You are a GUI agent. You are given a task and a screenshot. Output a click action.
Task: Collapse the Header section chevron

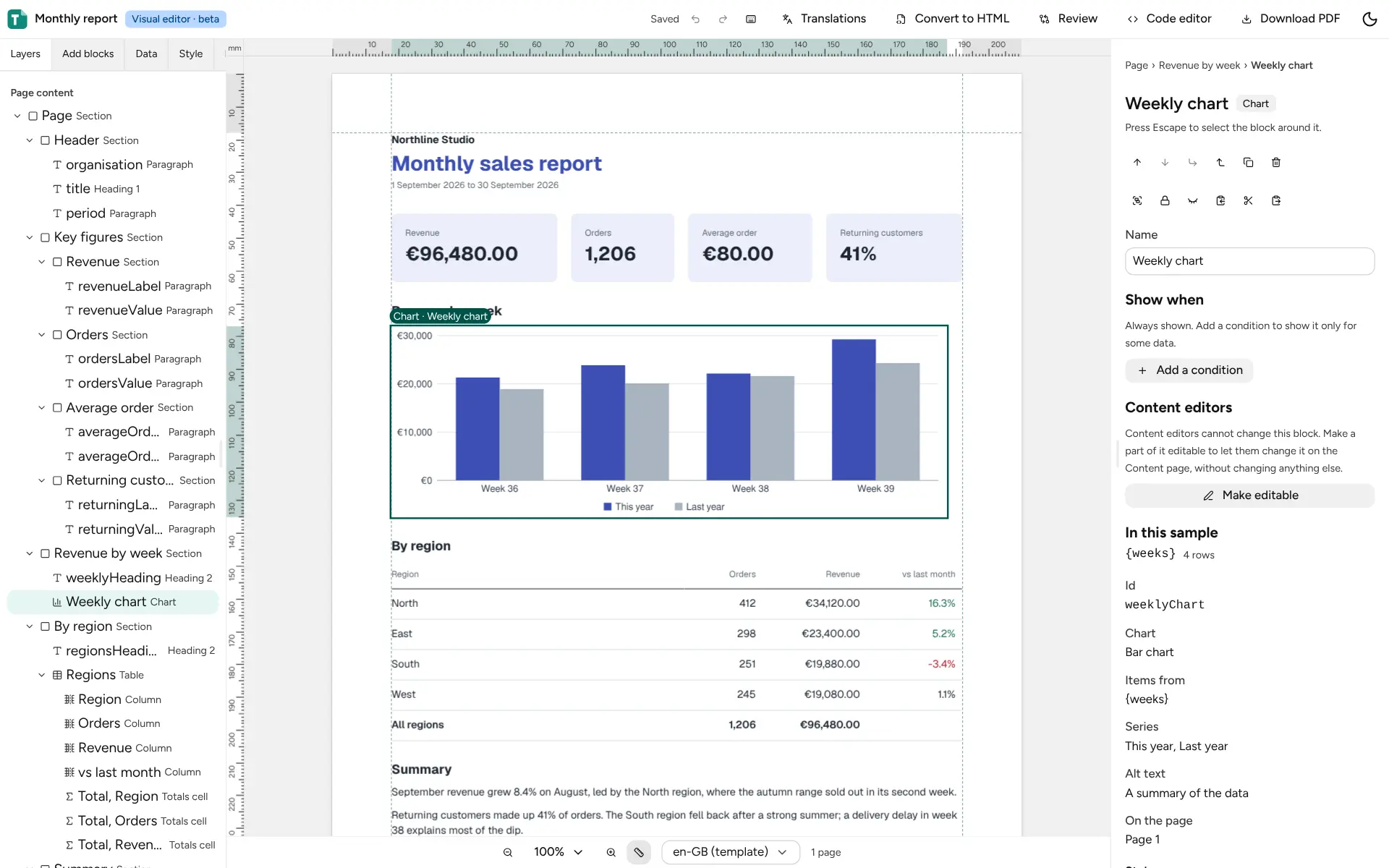pos(30,140)
